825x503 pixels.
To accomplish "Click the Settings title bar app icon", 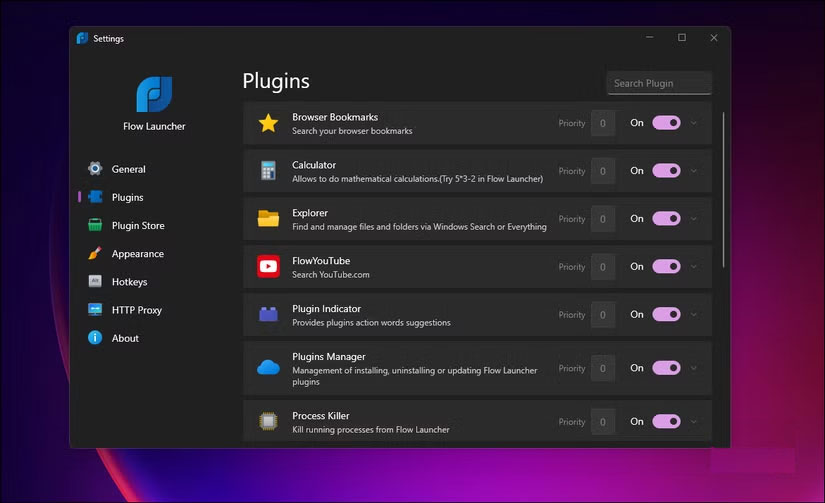I will click(82, 38).
